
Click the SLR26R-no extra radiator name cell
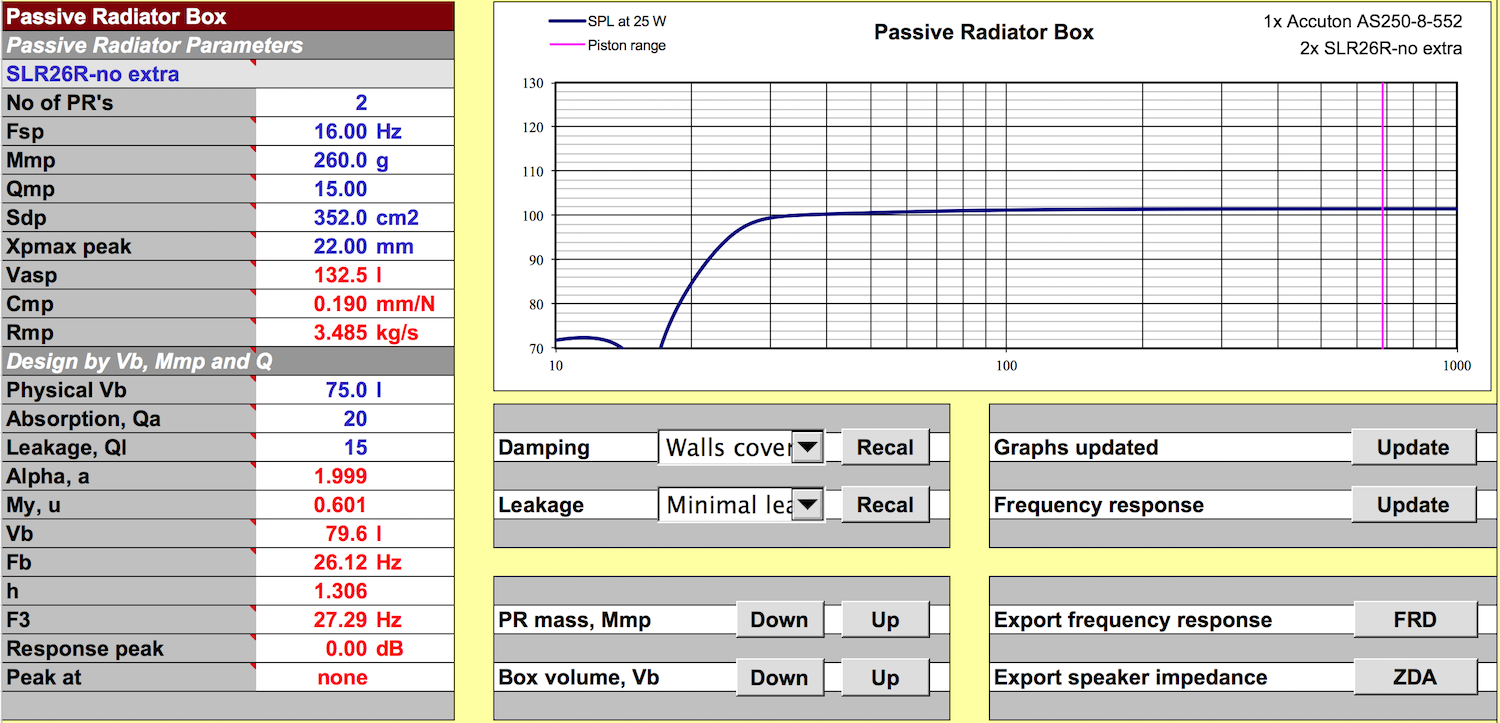(x=227, y=74)
